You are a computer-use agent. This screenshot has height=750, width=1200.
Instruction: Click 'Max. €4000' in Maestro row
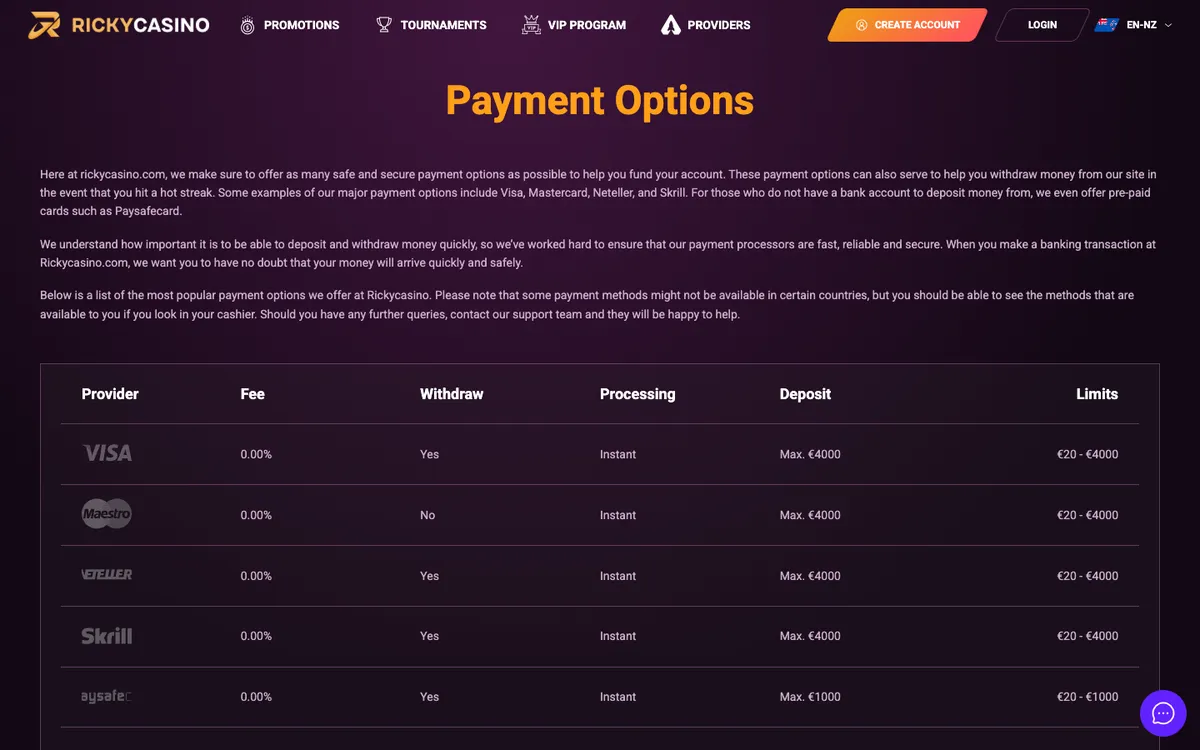click(x=810, y=515)
